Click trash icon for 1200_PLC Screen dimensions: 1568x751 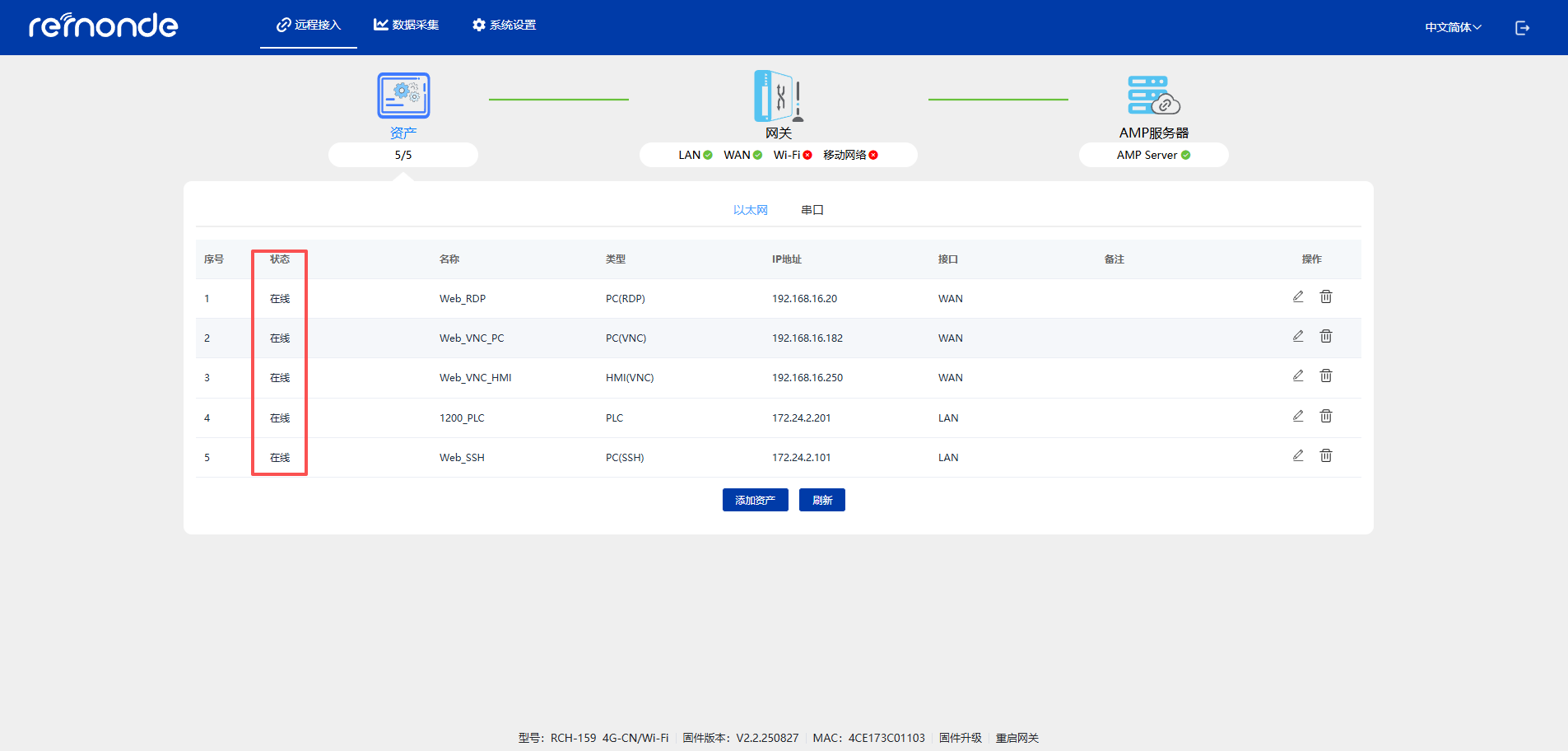1326,416
